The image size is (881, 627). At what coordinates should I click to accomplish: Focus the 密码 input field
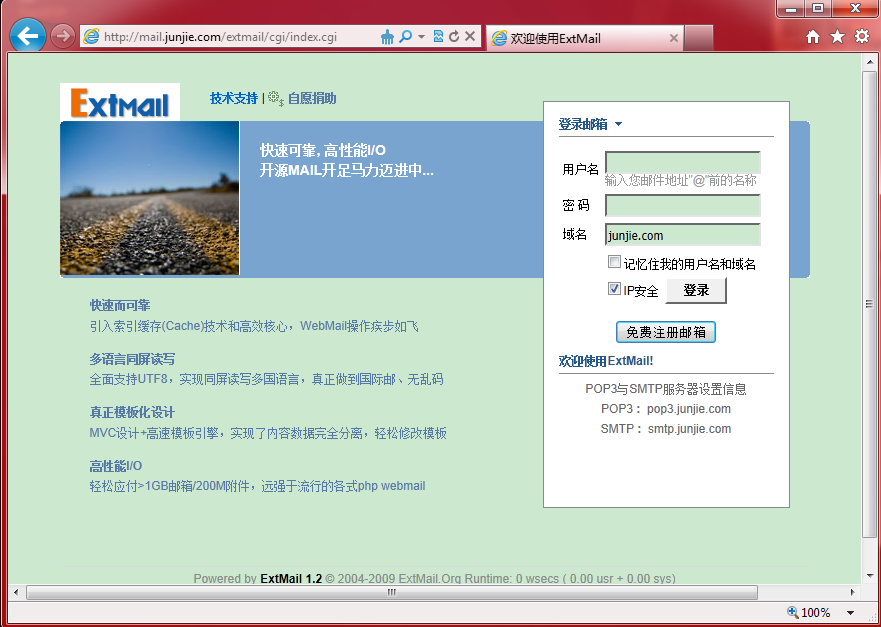683,206
